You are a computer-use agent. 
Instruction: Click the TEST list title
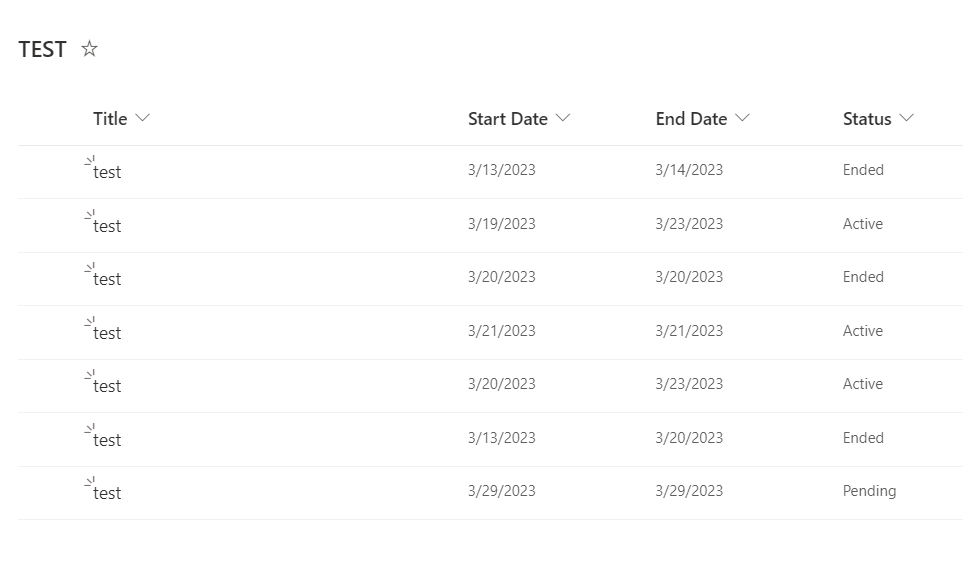point(42,50)
